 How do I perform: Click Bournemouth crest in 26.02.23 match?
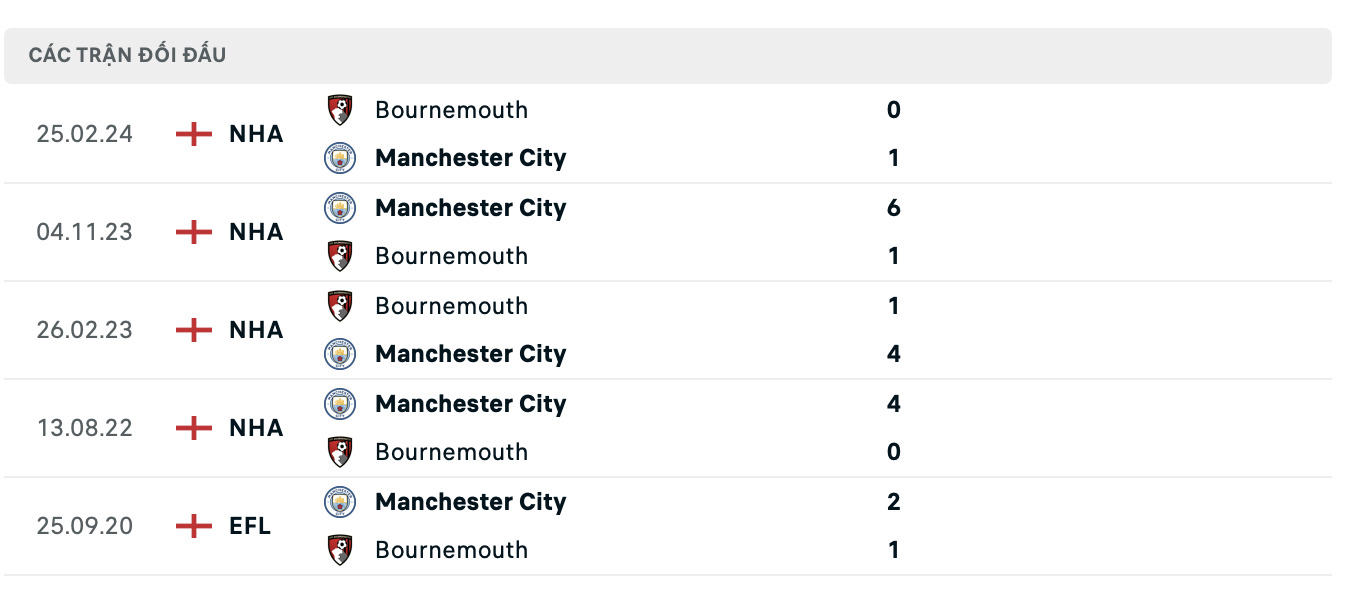pyautogui.click(x=340, y=306)
